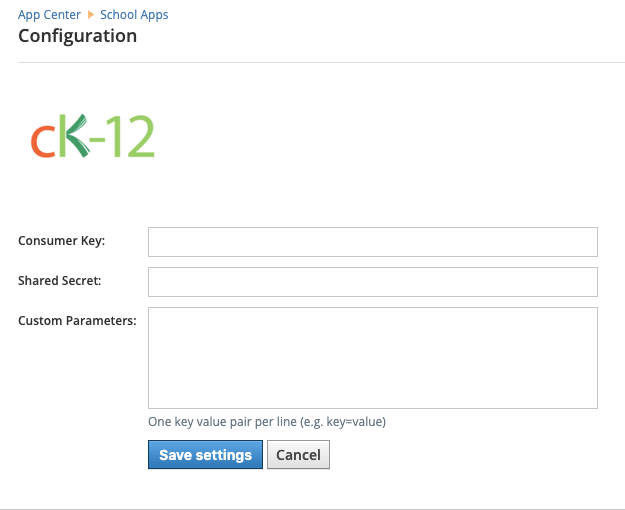Click the orange 'c' in CK-12 logo
The height and width of the screenshot is (510, 625).
42,143
